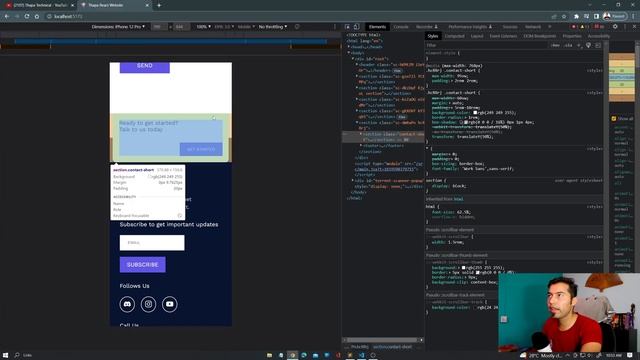
Task: Click the box-shadow color swatch
Action: [x=465, y=122]
